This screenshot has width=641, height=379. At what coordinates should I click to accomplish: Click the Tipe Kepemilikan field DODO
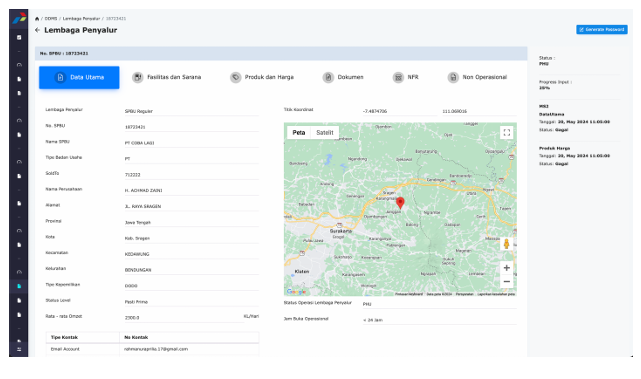tap(192, 286)
